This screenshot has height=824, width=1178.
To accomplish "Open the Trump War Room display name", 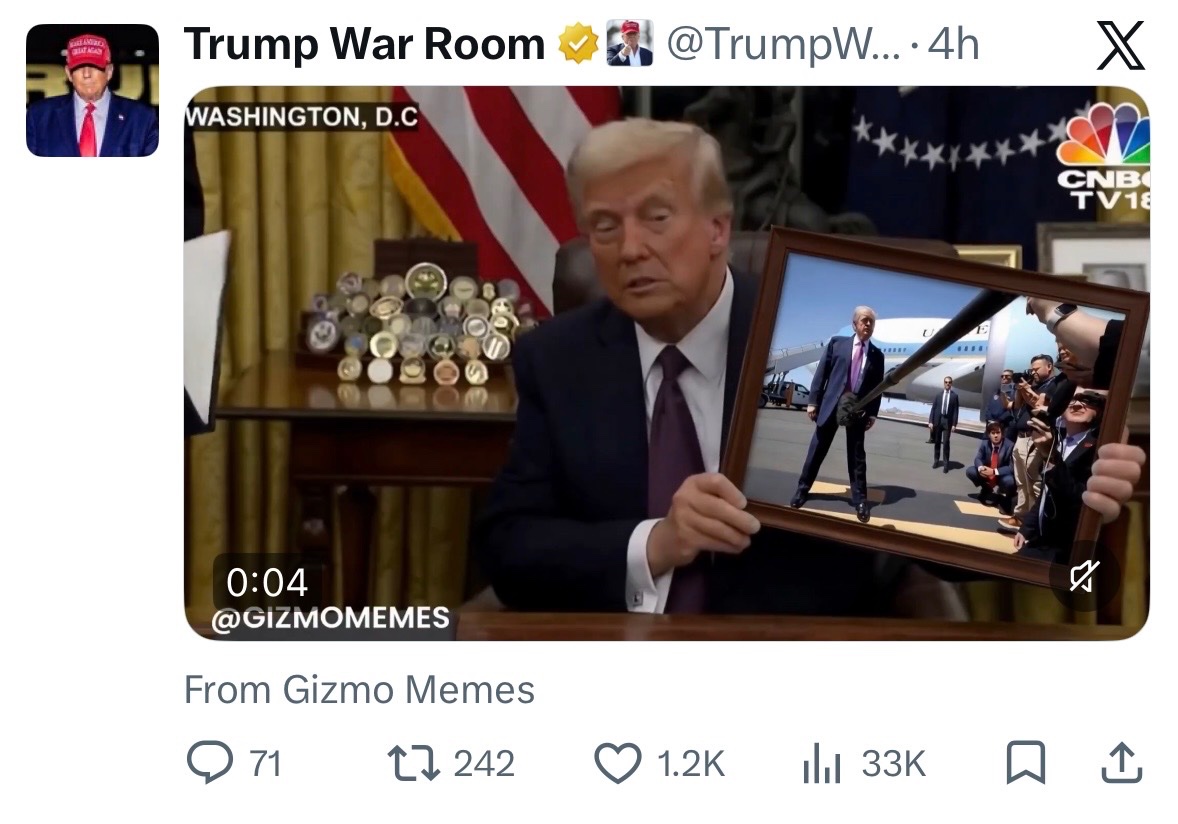I will (x=364, y=44).
